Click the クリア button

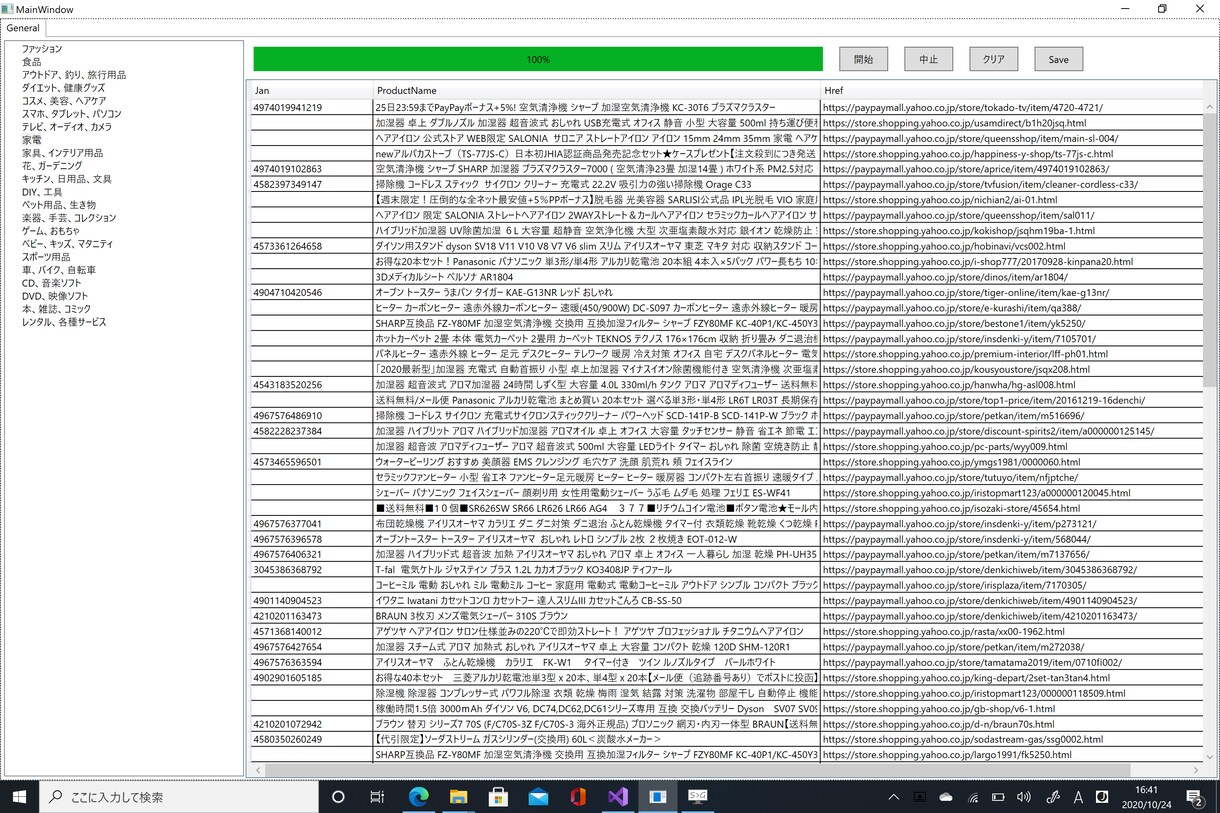tap(993, 59)
